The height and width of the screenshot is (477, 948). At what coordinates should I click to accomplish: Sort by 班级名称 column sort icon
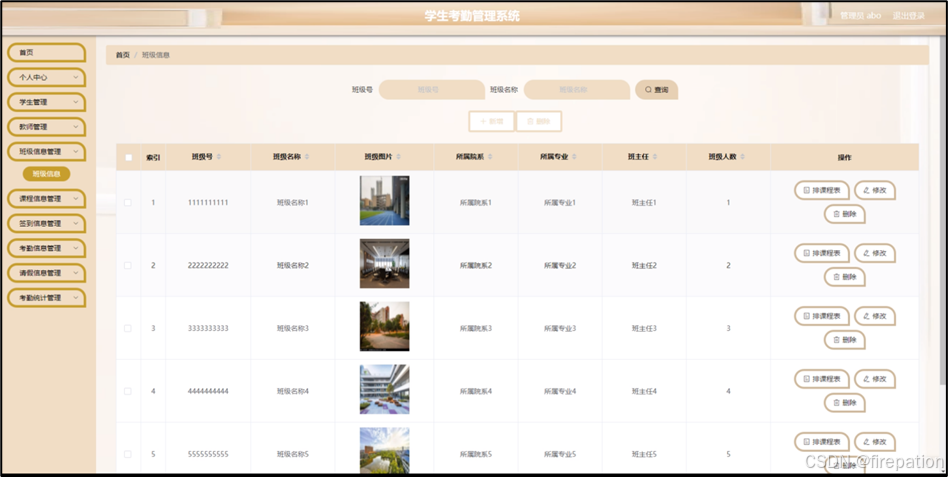[x=307, y=157]
